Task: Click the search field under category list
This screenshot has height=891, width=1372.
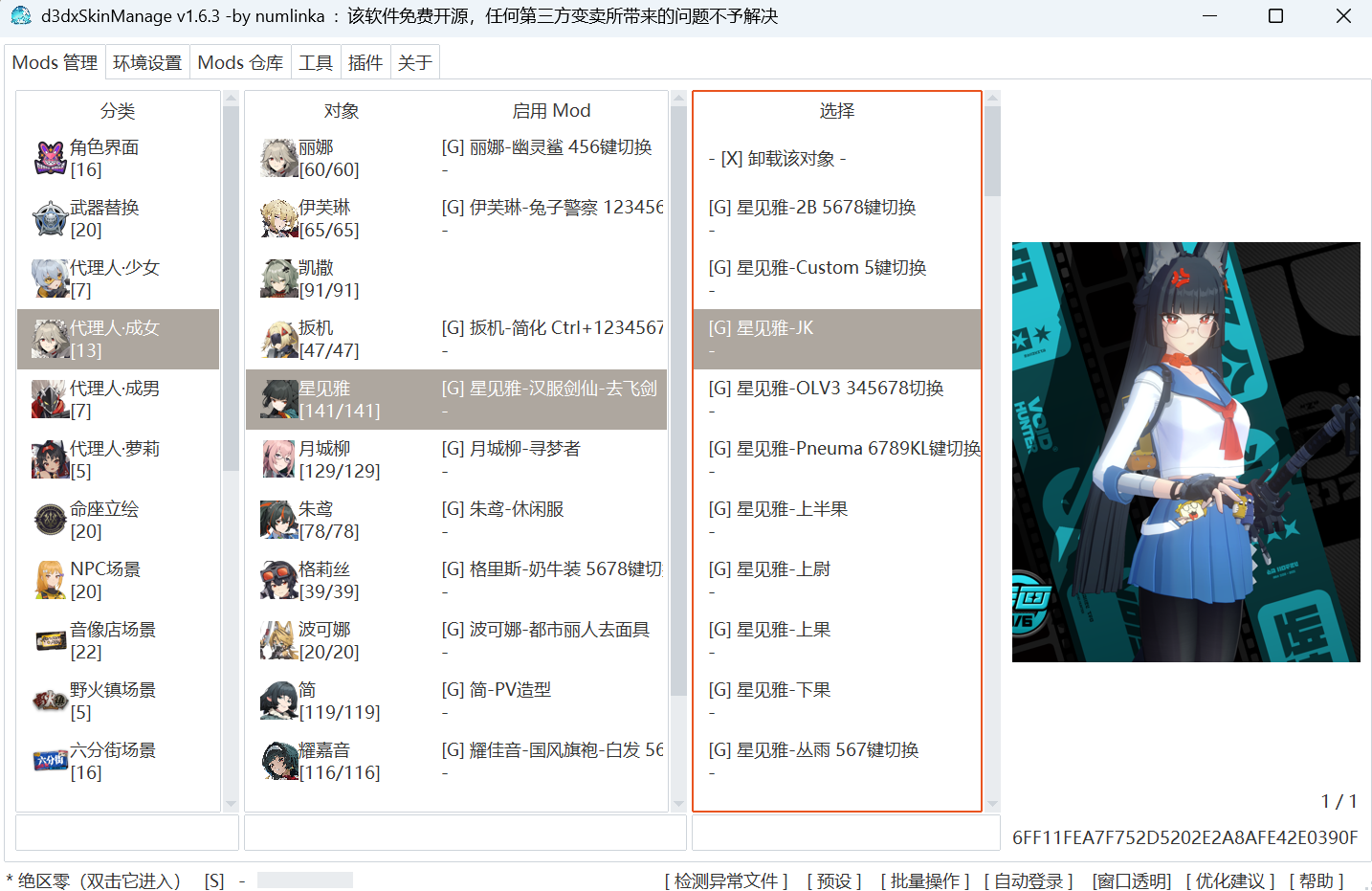Action: click(x=127, y=833)
